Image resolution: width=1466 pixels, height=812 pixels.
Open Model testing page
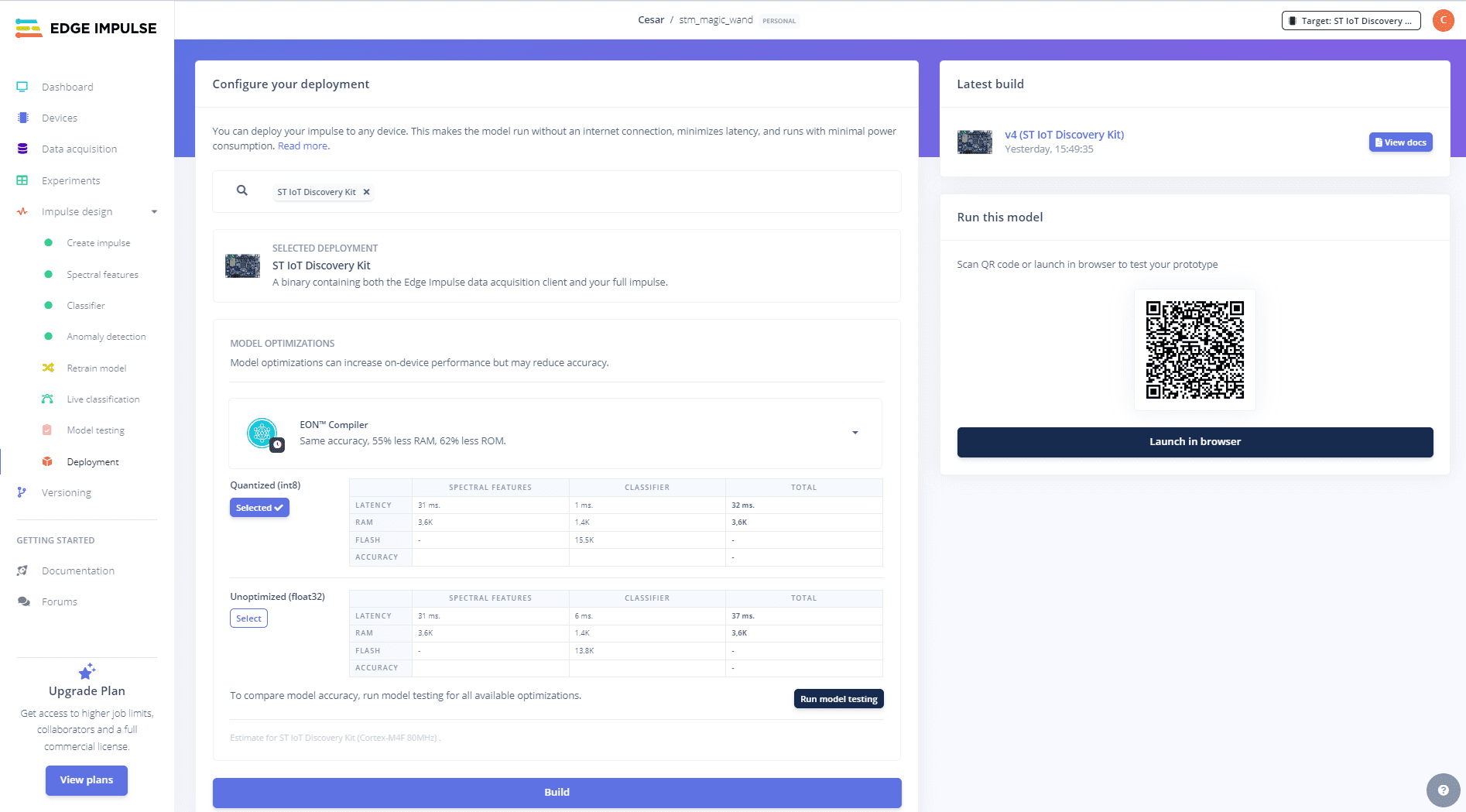(95, 430)
